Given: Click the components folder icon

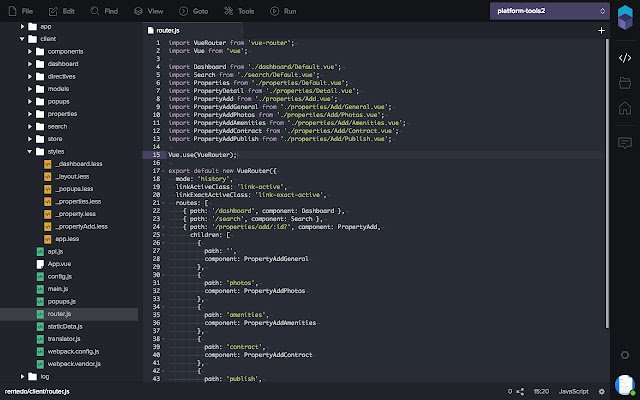Looking at the screenshot, I should point(40,51).
